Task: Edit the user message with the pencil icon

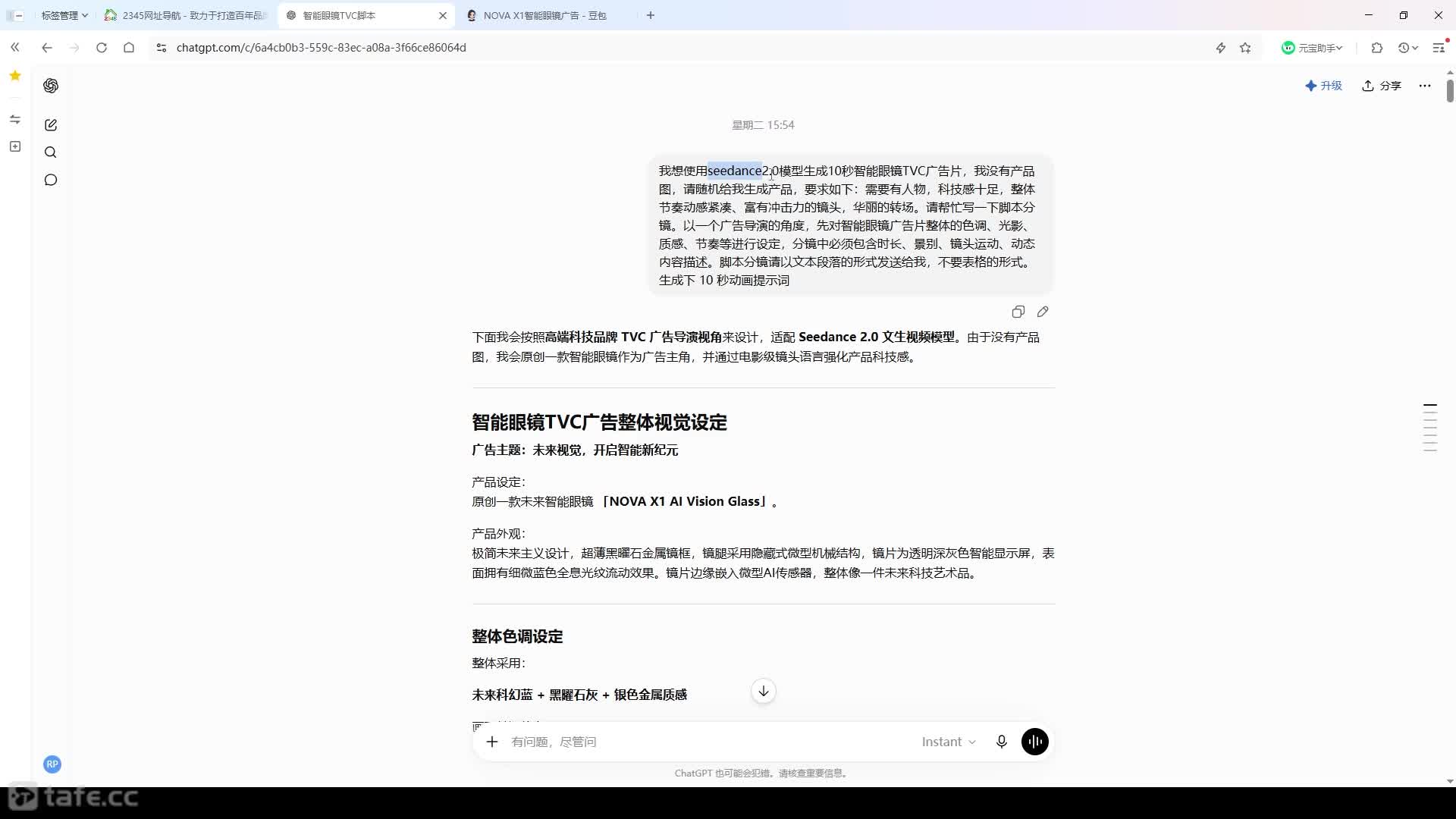Action: (1043, 312)
